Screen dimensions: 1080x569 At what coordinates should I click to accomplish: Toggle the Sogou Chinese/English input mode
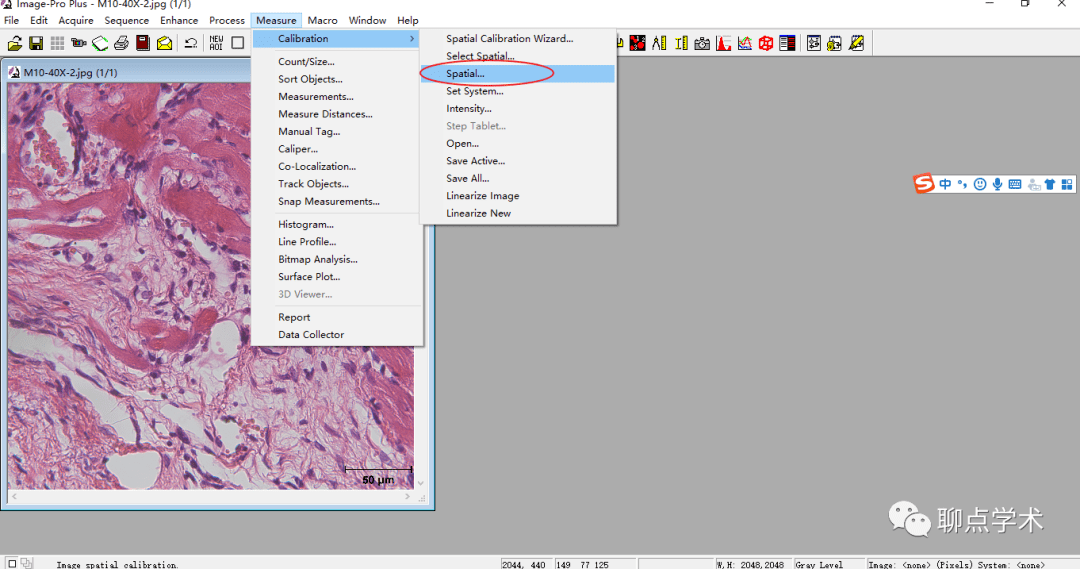coord(945,184)
